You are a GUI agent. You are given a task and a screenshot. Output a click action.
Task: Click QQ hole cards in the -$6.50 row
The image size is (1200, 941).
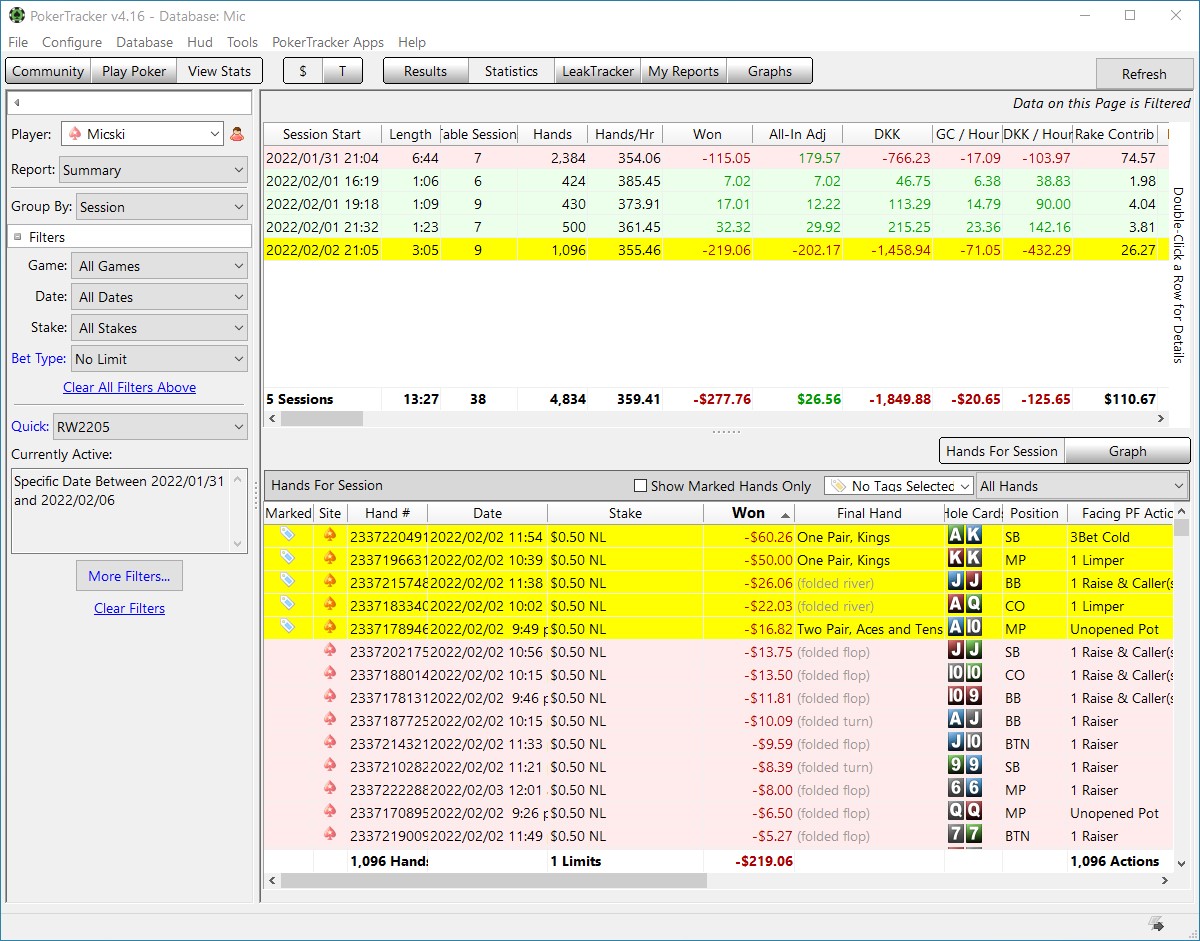tap(965, 811)
